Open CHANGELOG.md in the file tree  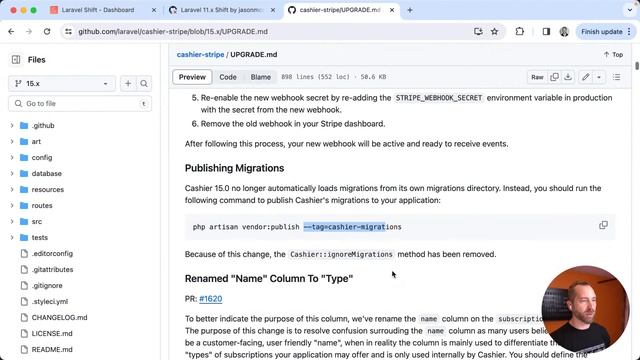pyautogui.click(x=59, y=318)
